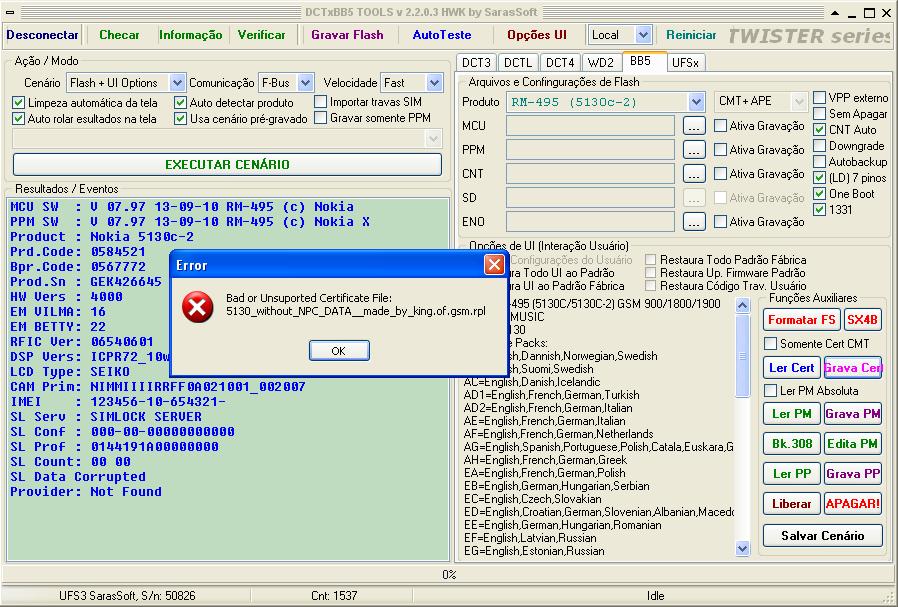
Task: Switch to the UFSx tab
Action: click(x=686, y=62)
